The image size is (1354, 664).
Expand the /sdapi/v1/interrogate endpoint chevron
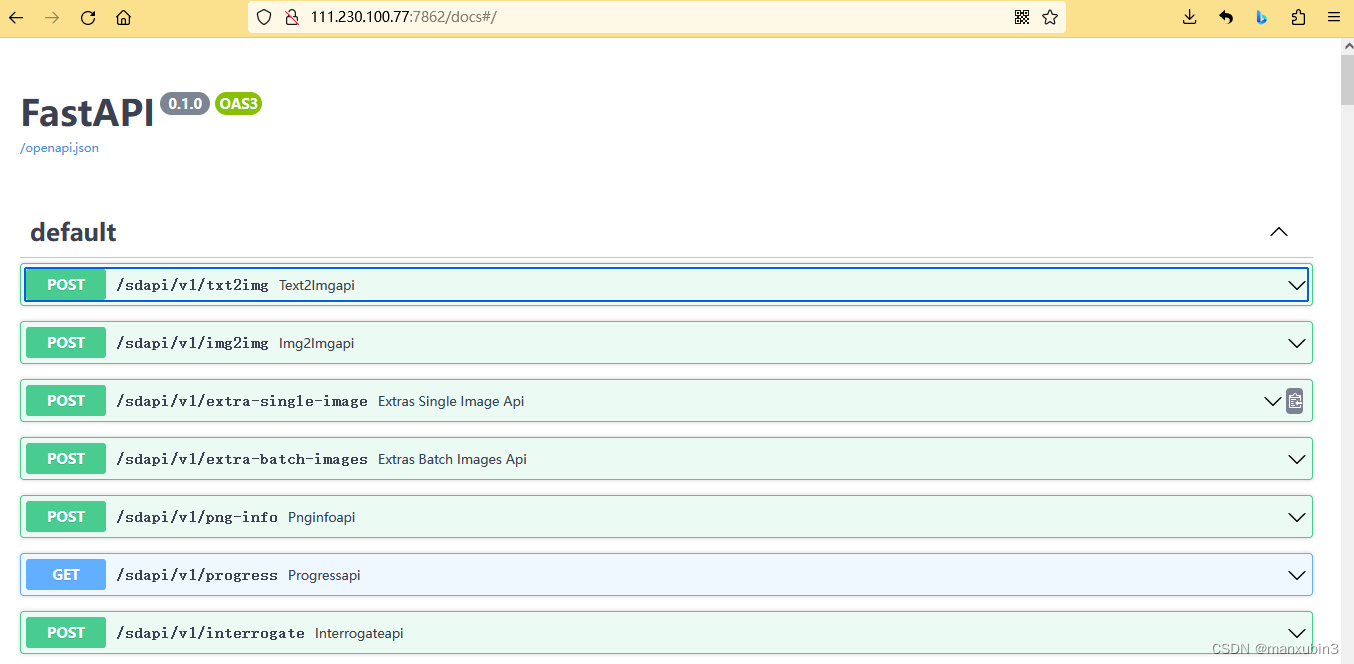[1297, 633]
